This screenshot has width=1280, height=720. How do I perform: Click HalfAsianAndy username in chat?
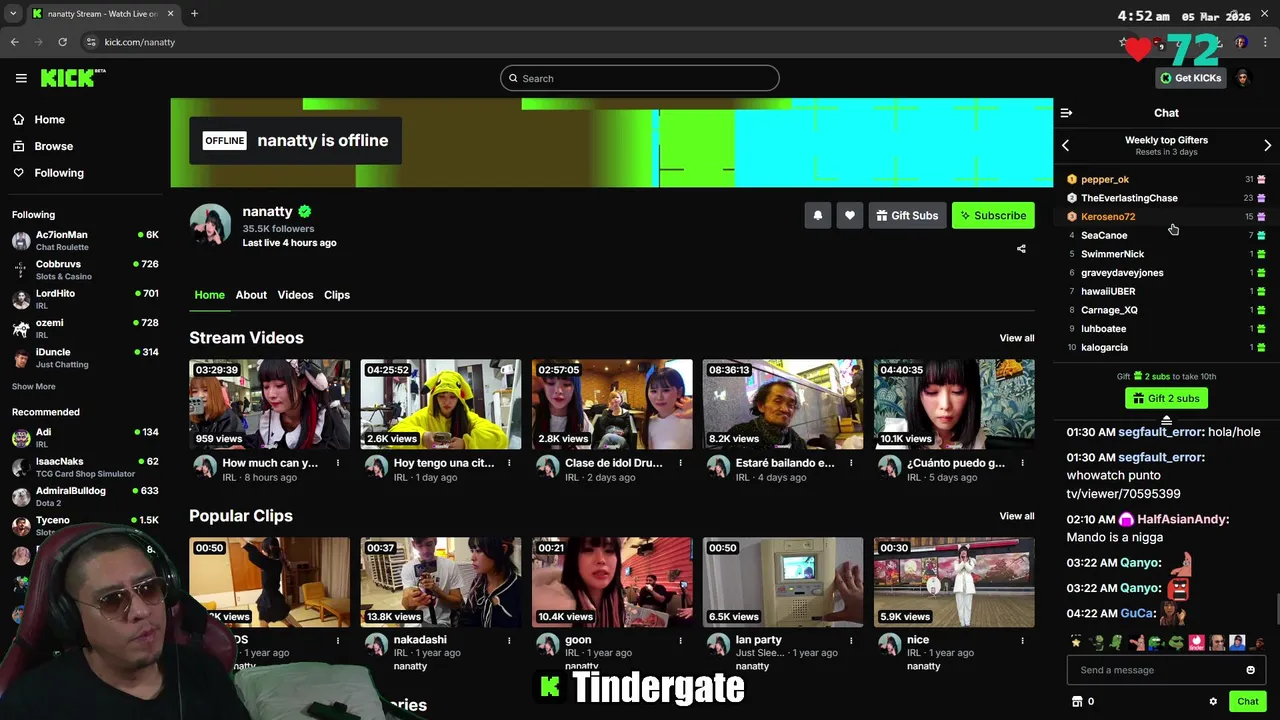coord(1181,520)
